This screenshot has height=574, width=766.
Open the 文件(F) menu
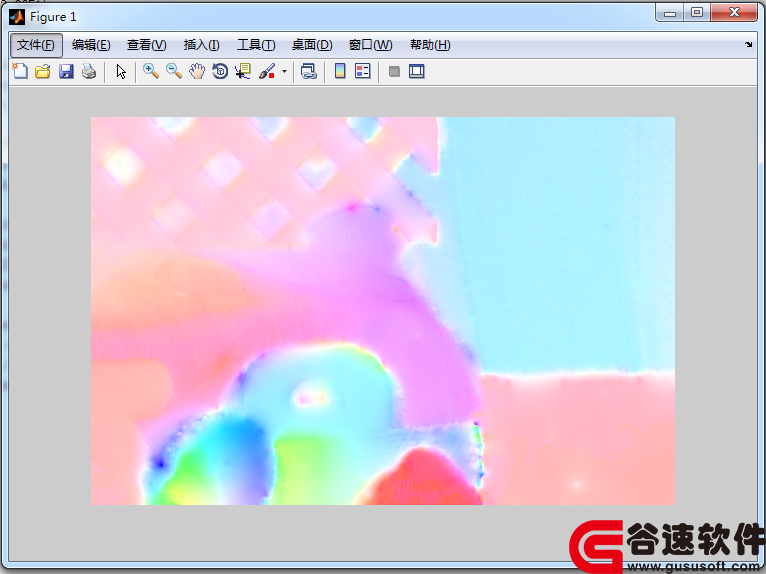[x=36, y=45]
